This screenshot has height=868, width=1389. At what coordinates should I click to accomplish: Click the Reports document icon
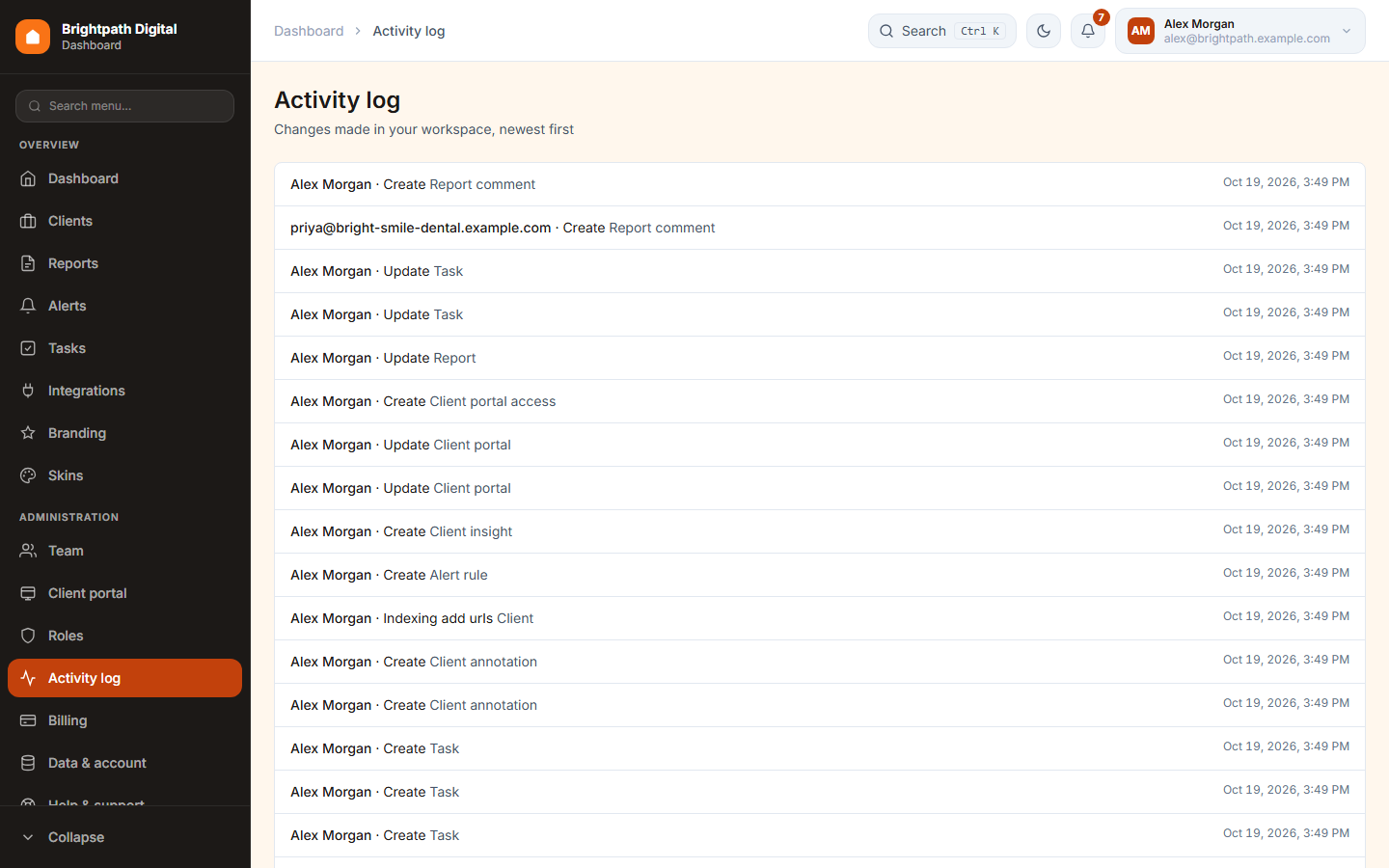coord(28,263)
